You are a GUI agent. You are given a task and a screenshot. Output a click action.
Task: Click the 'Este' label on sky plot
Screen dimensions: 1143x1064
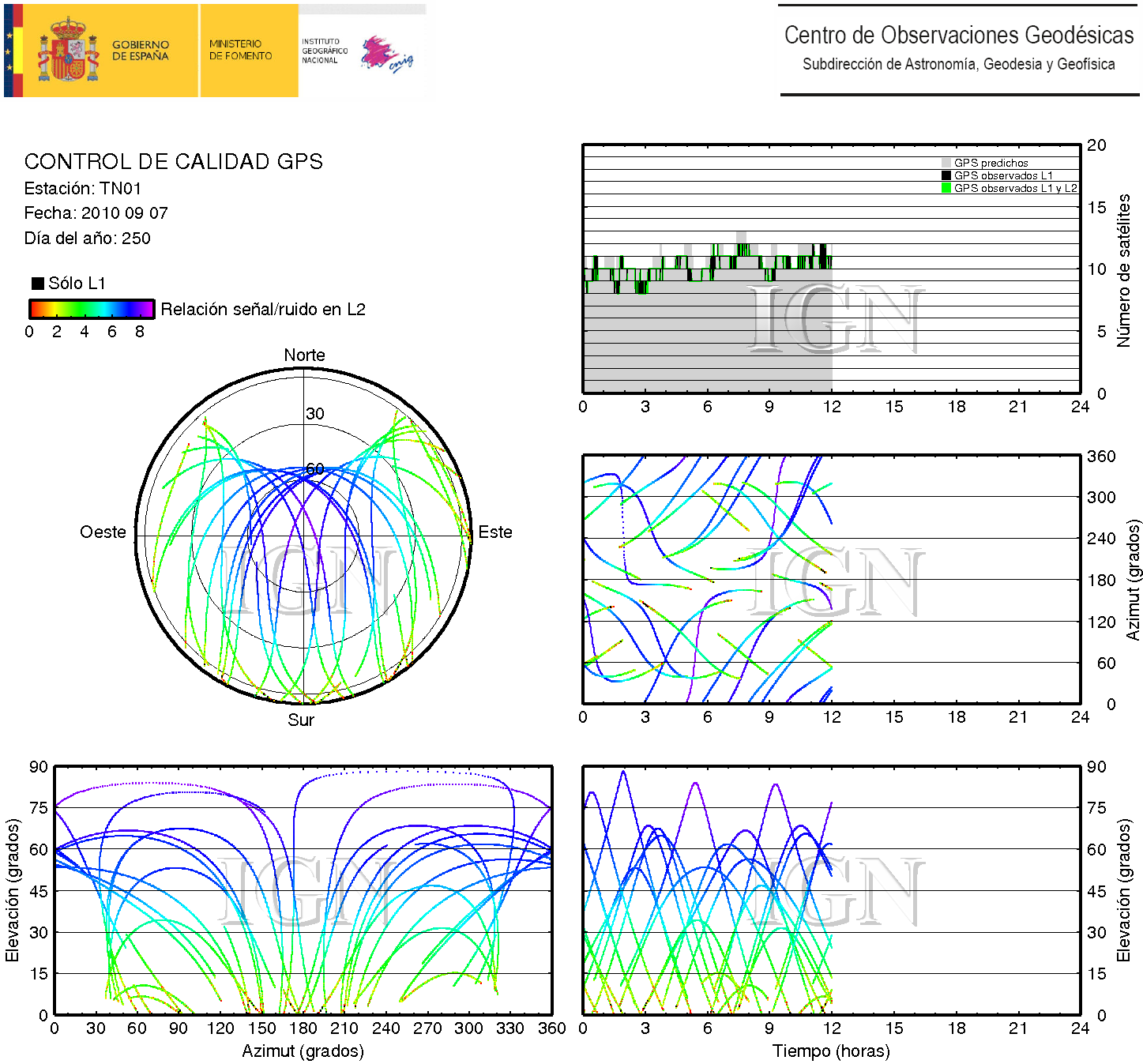(495, 532)
